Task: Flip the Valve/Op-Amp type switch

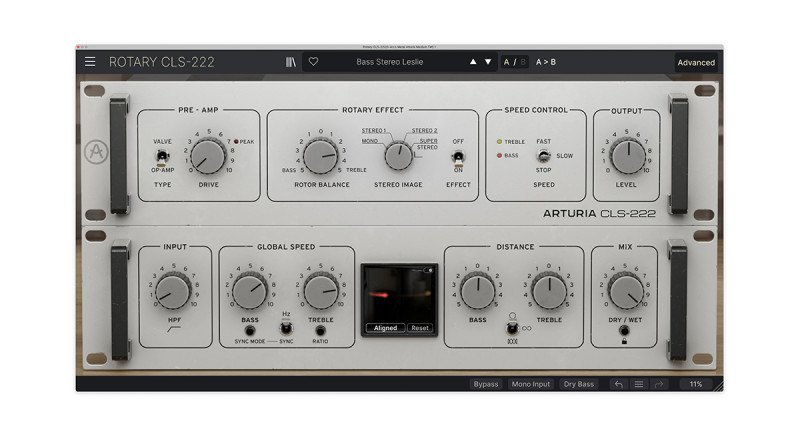Action: pos(162,156)
